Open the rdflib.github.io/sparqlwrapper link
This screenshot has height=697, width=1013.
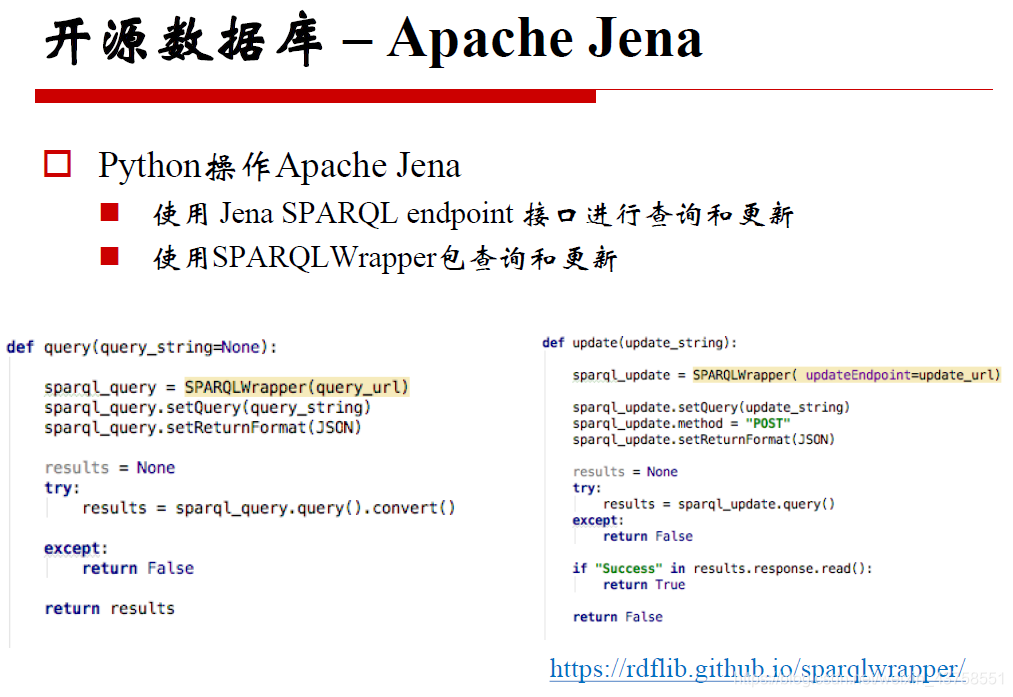pos(757,670)
